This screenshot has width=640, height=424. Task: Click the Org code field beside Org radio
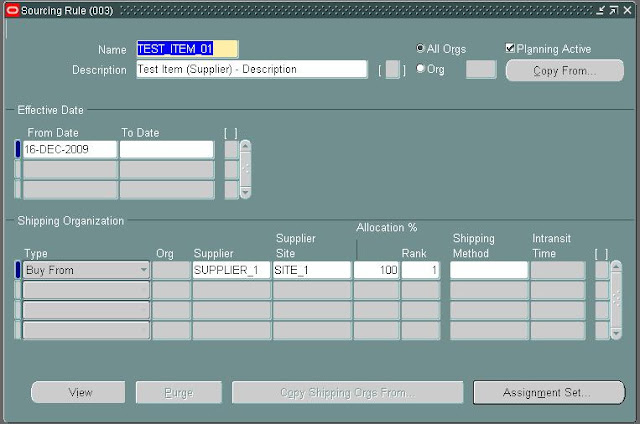tap(481, 69)
